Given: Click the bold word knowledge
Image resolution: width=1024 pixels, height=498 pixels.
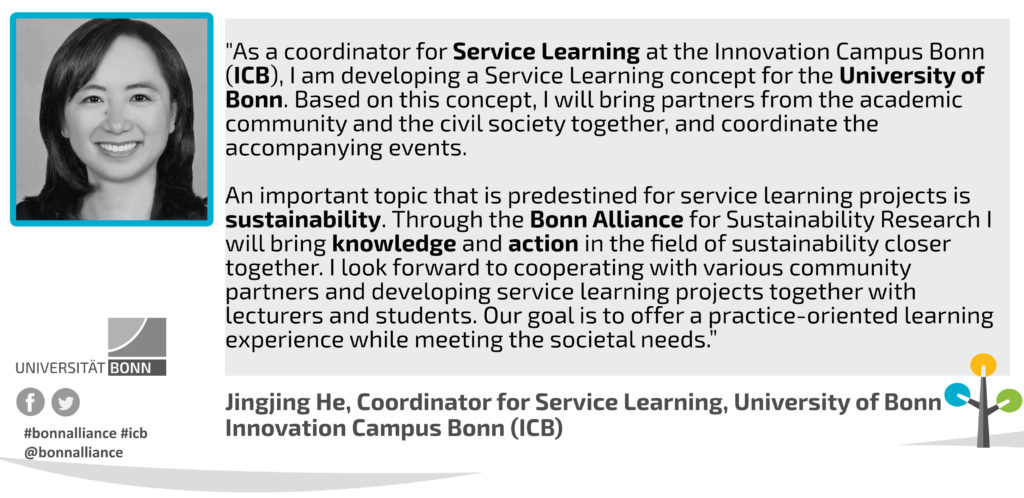Looking at the screenshot, I should (394, 245).
